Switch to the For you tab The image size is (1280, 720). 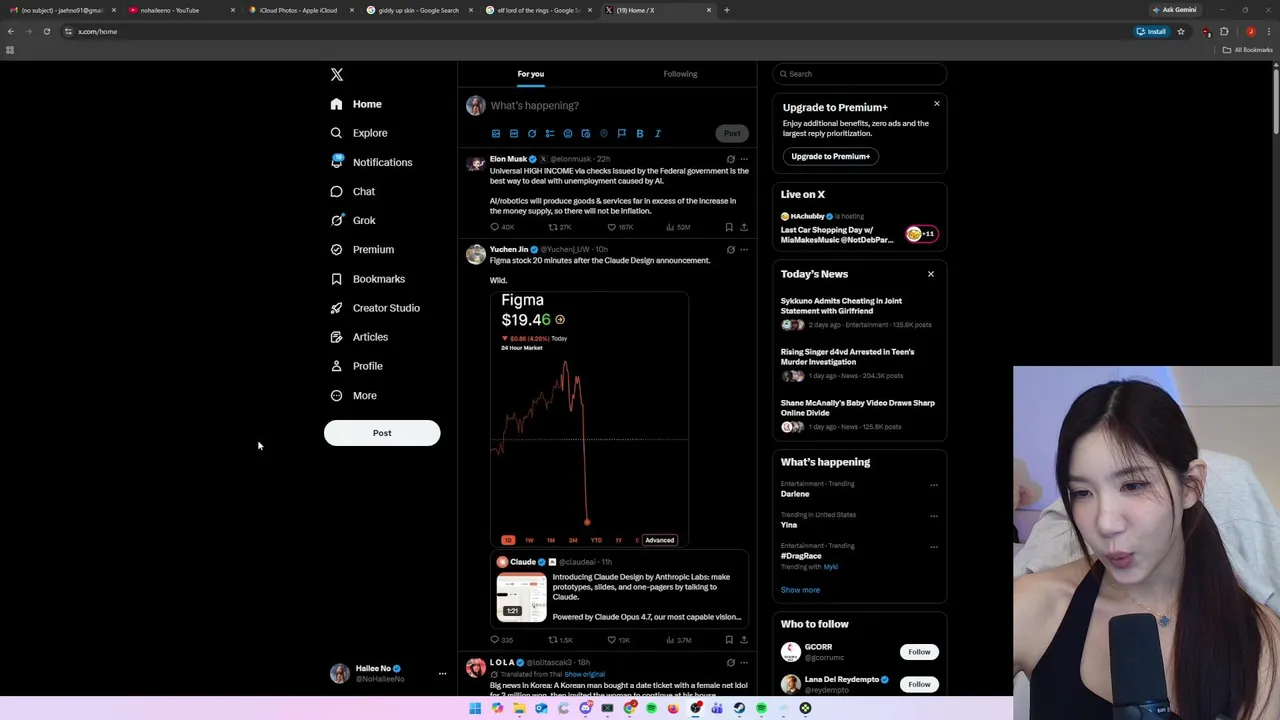point(531,74)
